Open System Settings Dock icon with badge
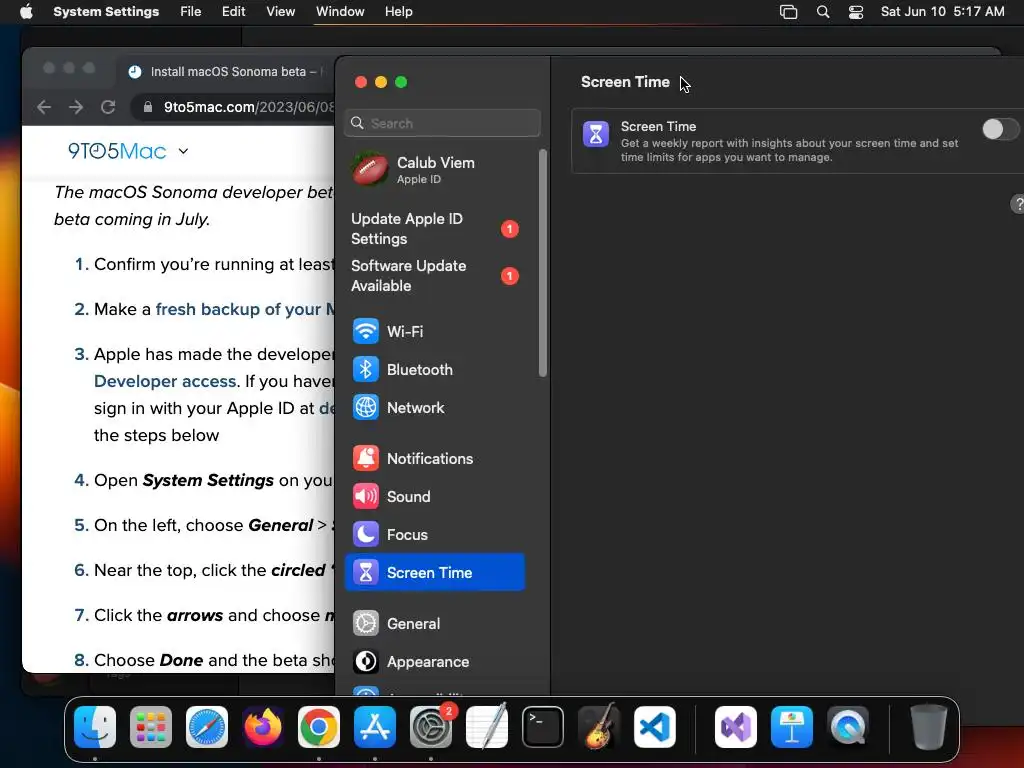Image resolution: width=1024 pixels, height=768 pixels. pyautogui.click(x=431, y=727)
